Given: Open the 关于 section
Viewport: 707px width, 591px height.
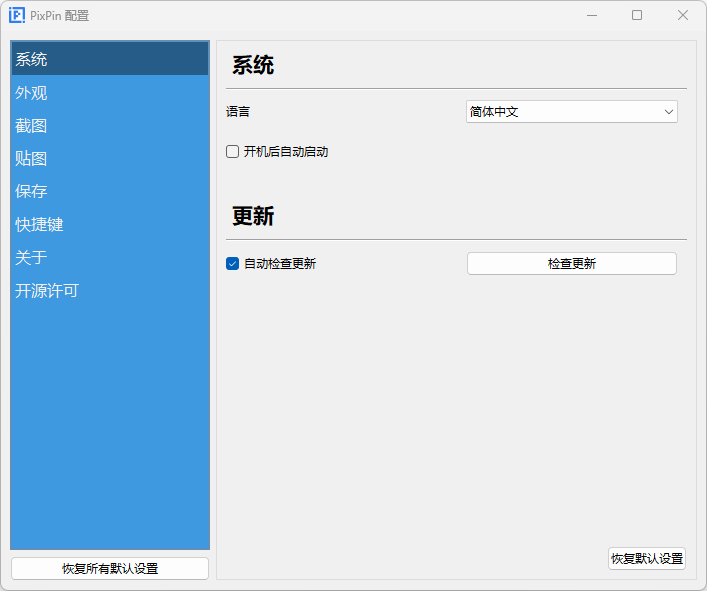Looking at the screenshot, I should pos(110,257).
